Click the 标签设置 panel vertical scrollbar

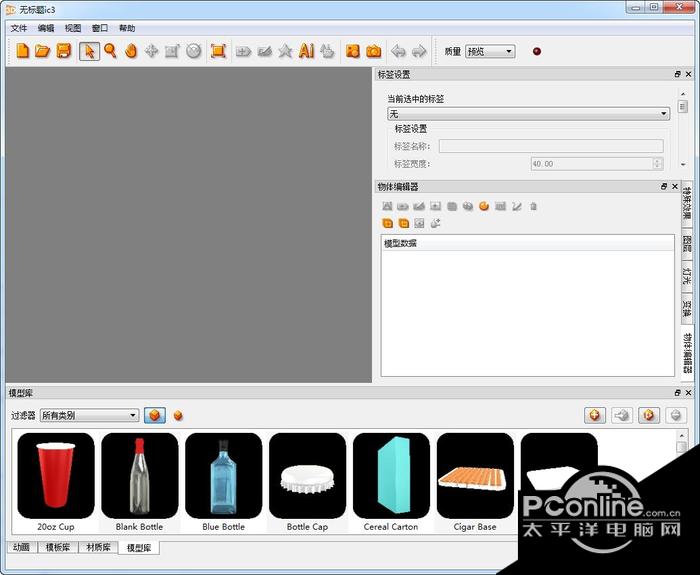[683, 129]
